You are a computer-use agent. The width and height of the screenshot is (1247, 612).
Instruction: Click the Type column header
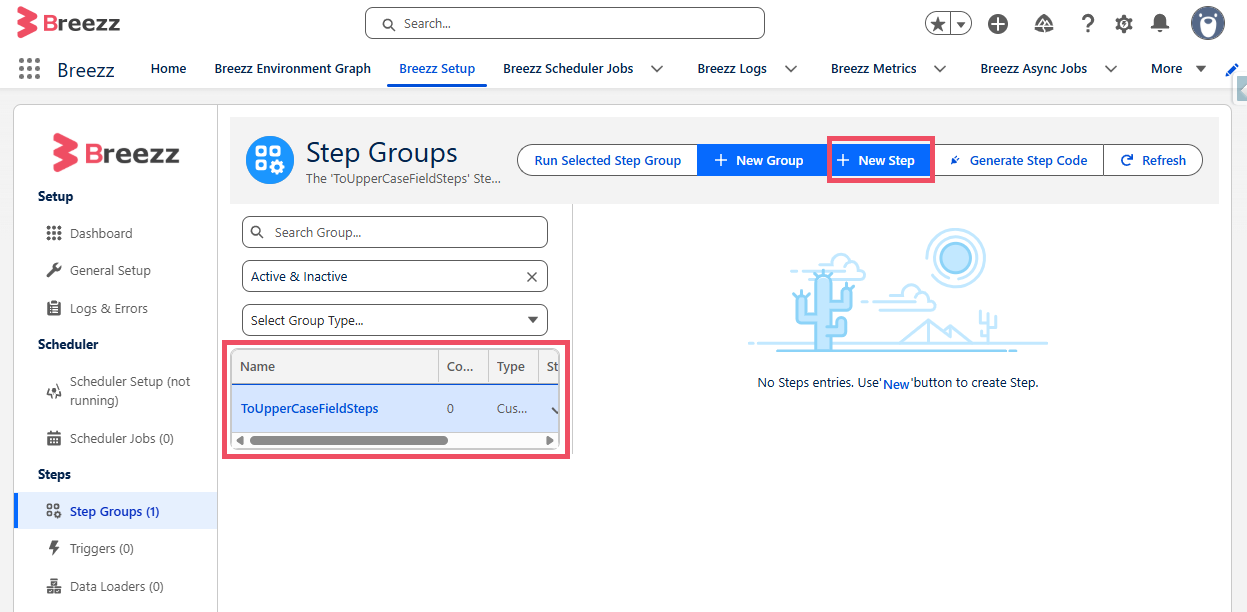tap(514, 366)
